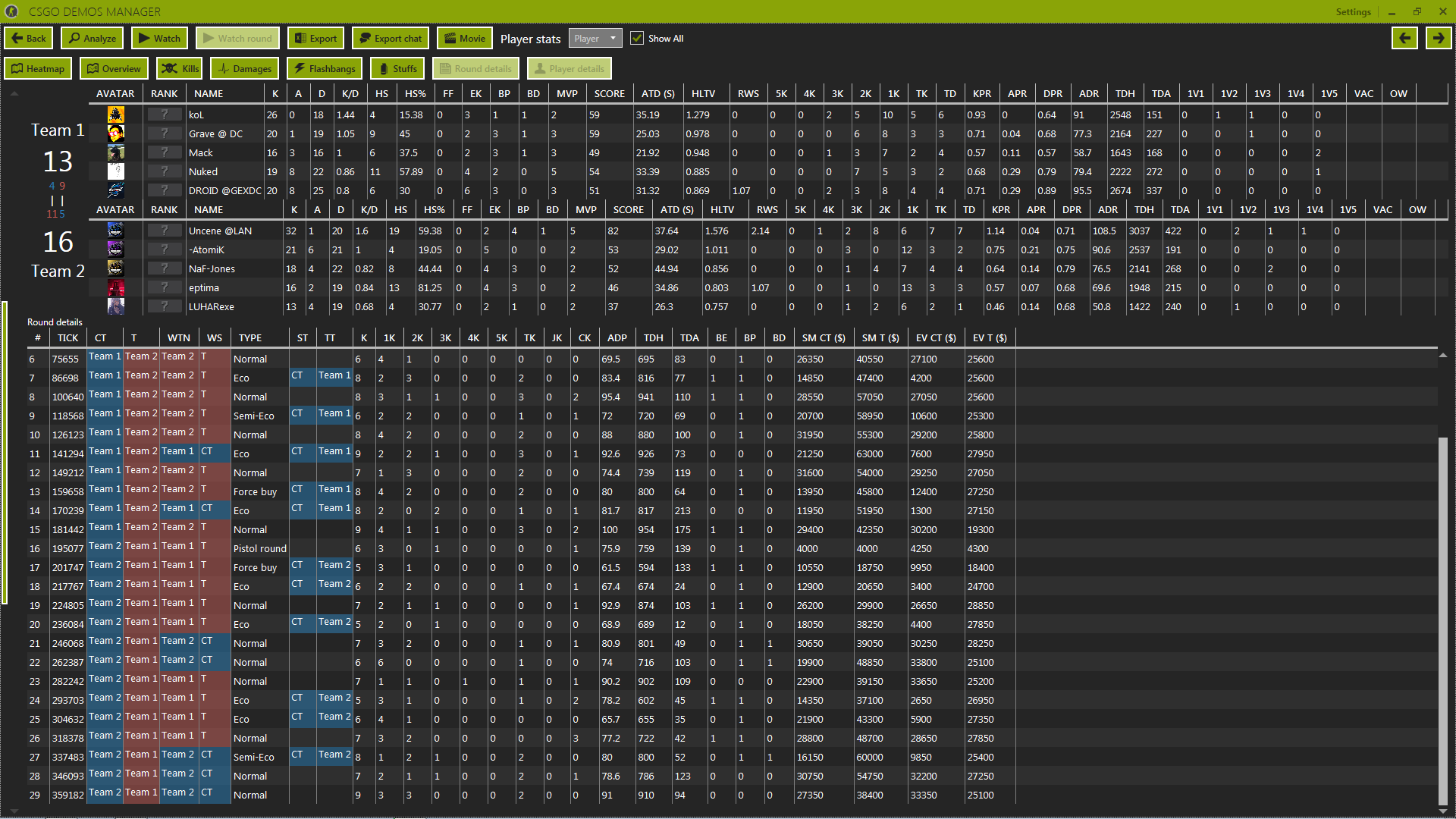The width and height of the screenshot is (1456, 819).
Task: Click Nuked's avatar image
Action: coord(115,171)
